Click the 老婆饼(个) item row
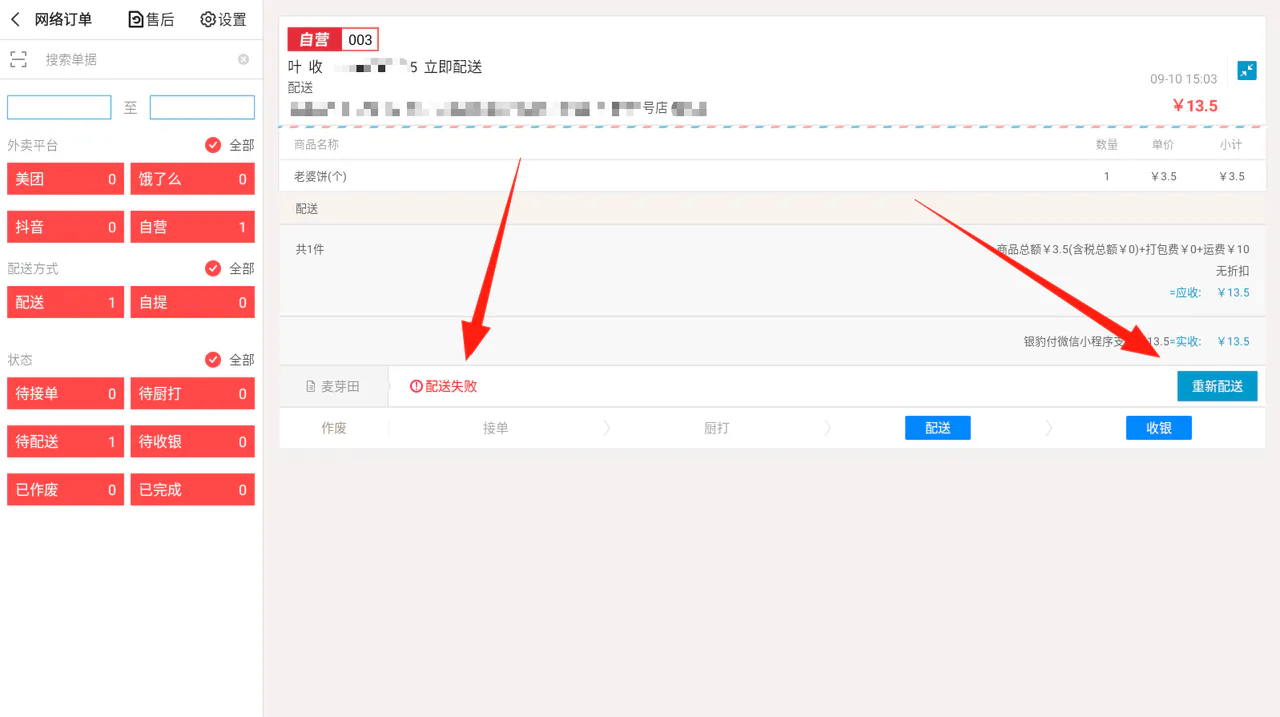Screen dimensions: 1280x717 772,176
